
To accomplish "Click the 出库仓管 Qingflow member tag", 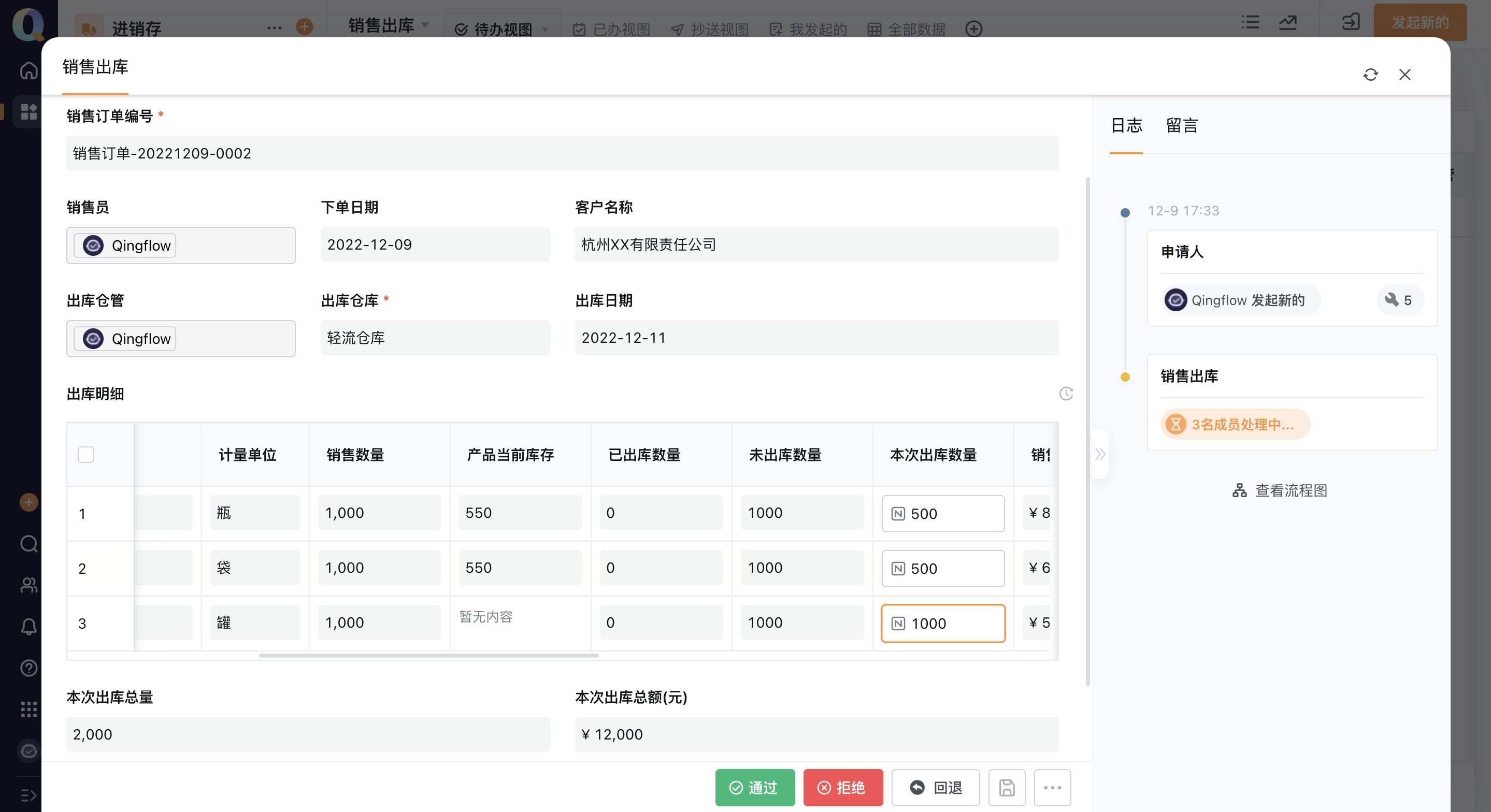I will pyautogui.click(x=125, y=339).
